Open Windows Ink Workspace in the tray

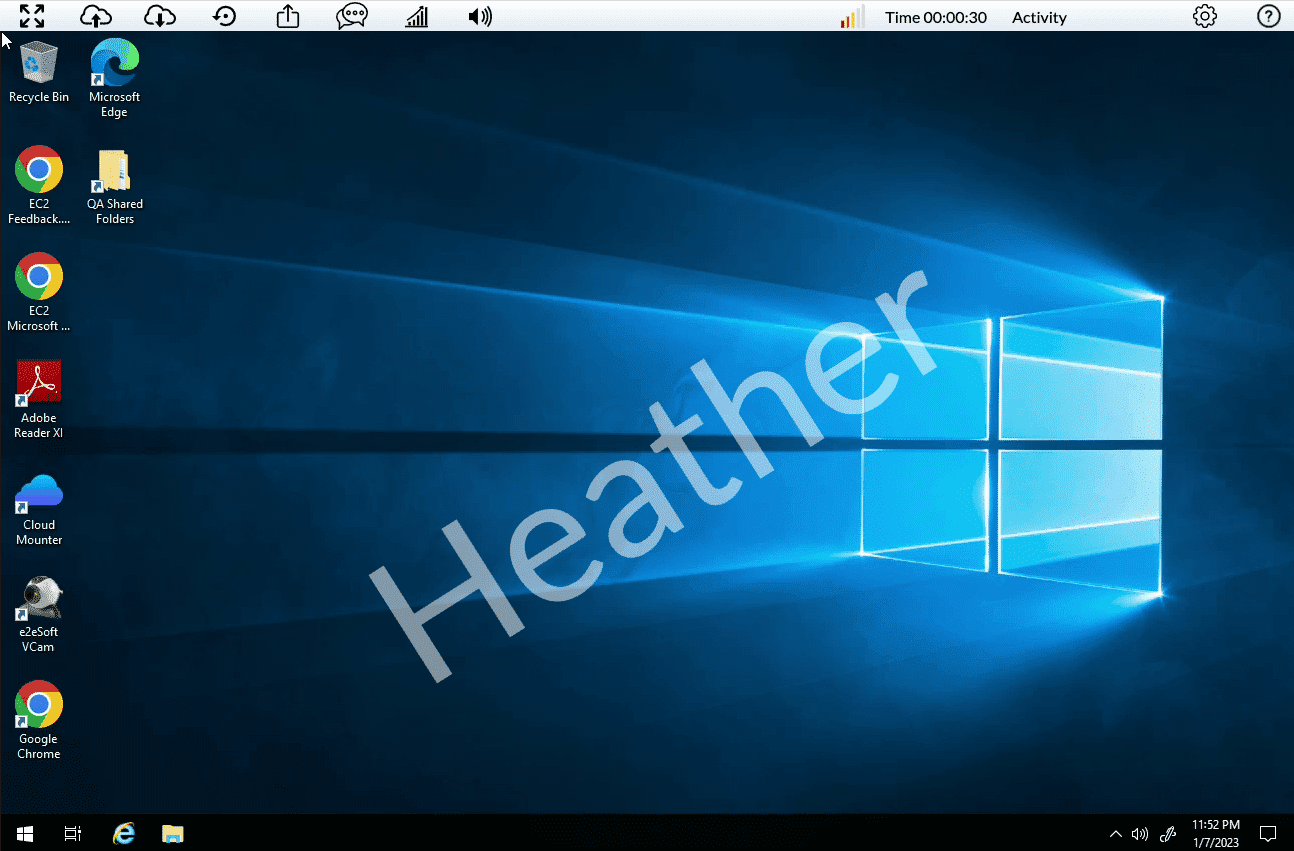pyautogui.click(x=1167, y=833)
